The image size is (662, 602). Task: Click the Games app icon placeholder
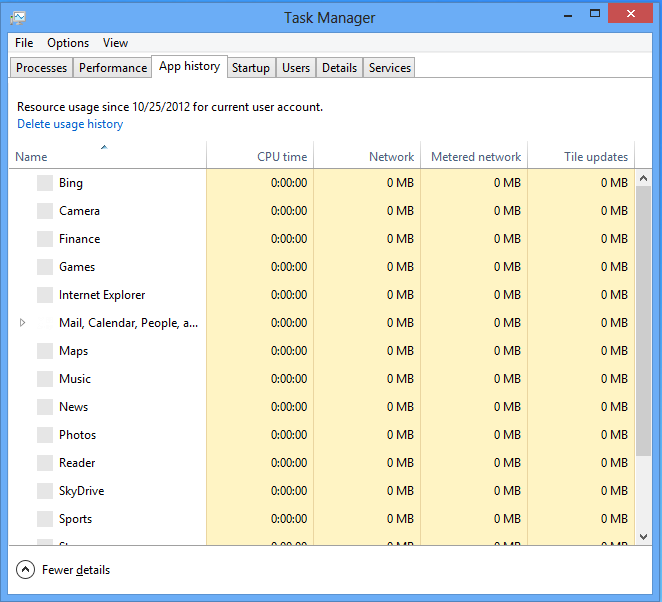[x=45, y=267]
